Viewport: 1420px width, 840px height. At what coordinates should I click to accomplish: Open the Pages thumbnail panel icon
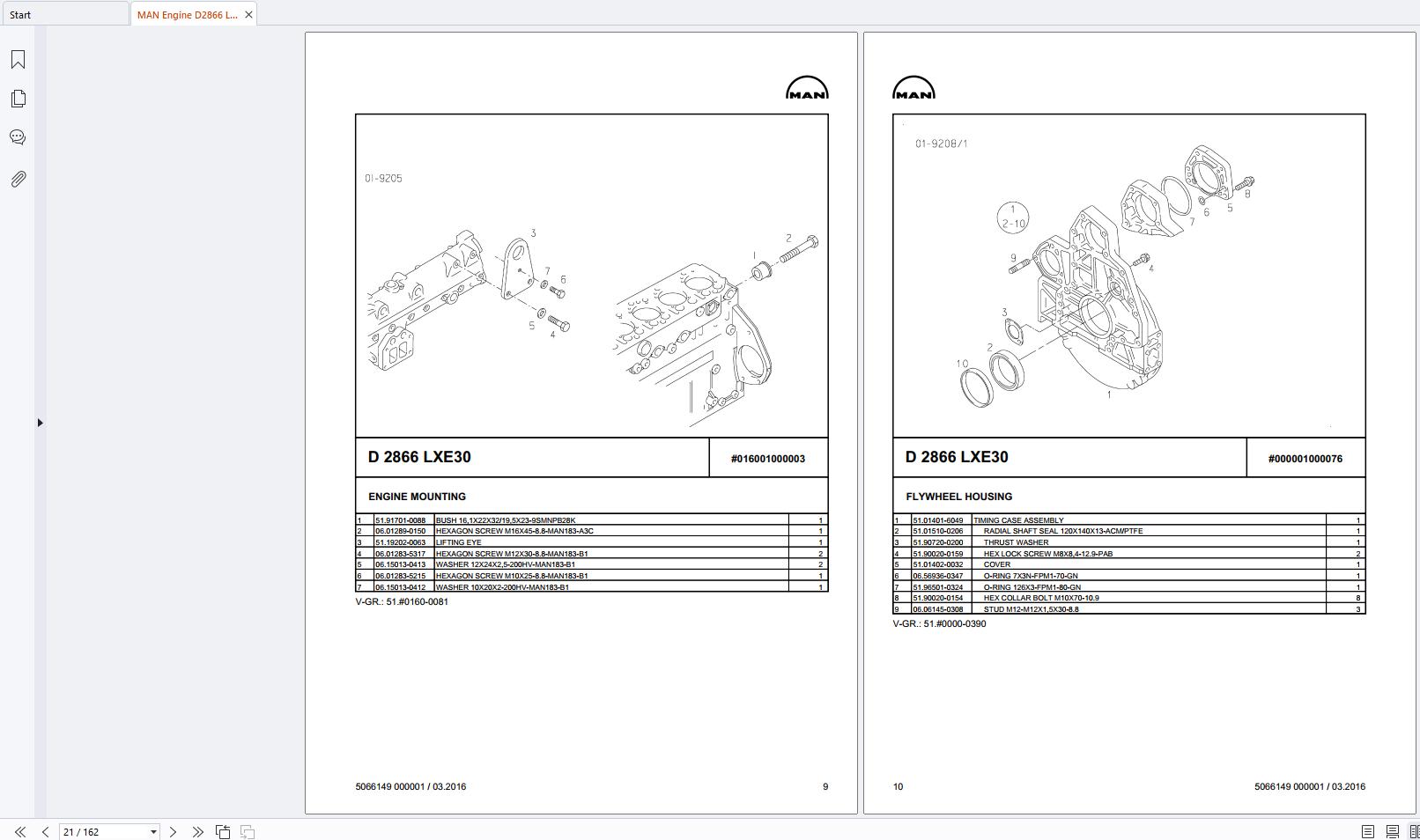(x=18, y=99)
